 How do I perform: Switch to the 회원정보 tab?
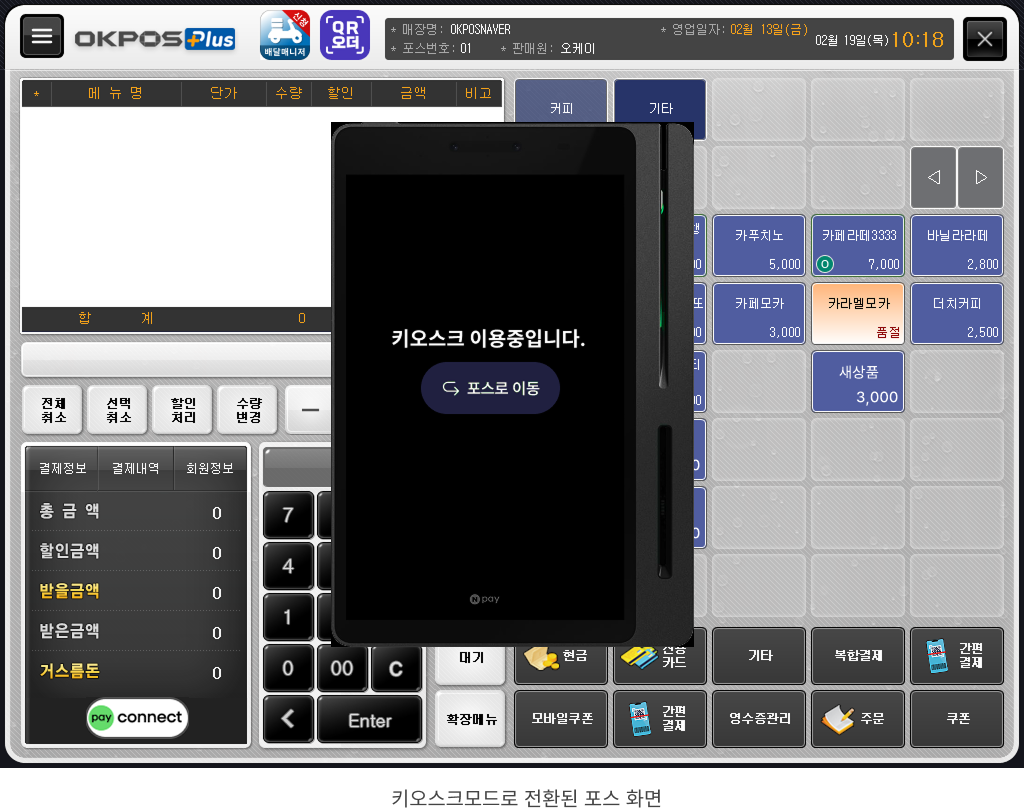click(x=210, y=468)
